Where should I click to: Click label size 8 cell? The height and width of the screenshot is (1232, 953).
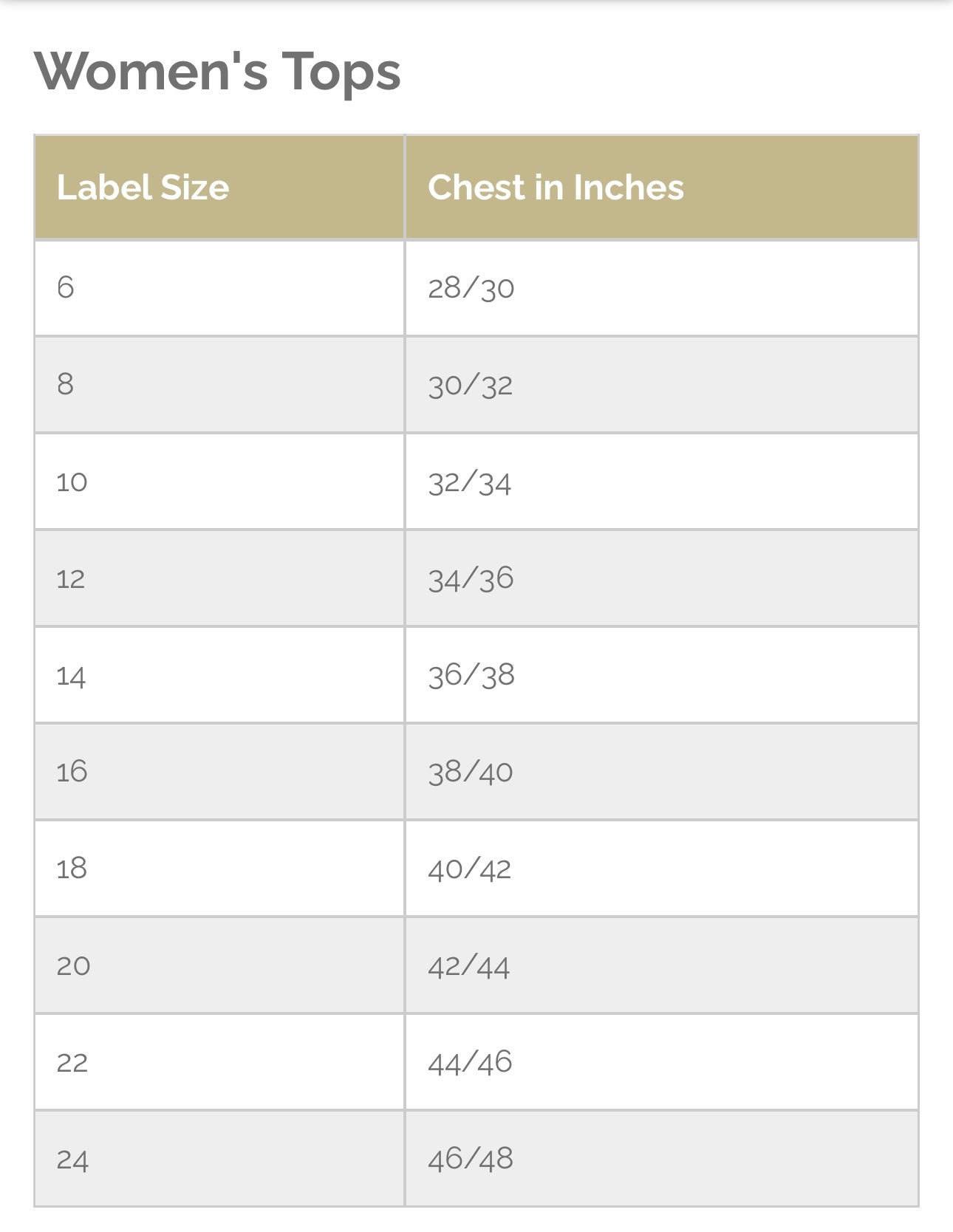click(x=66, y=384)
